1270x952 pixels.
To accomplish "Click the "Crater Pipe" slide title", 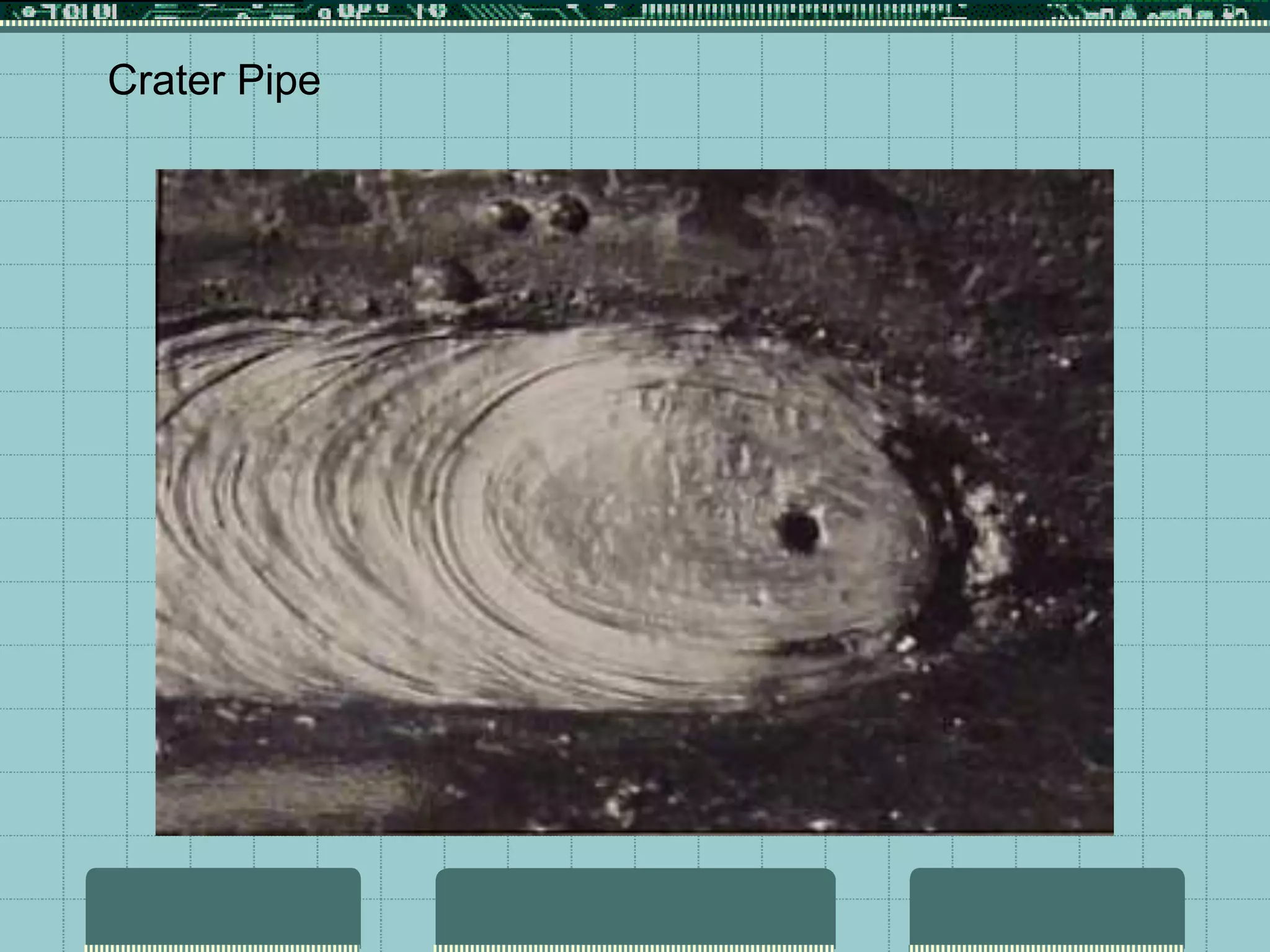I will click(x=214, y=81).
